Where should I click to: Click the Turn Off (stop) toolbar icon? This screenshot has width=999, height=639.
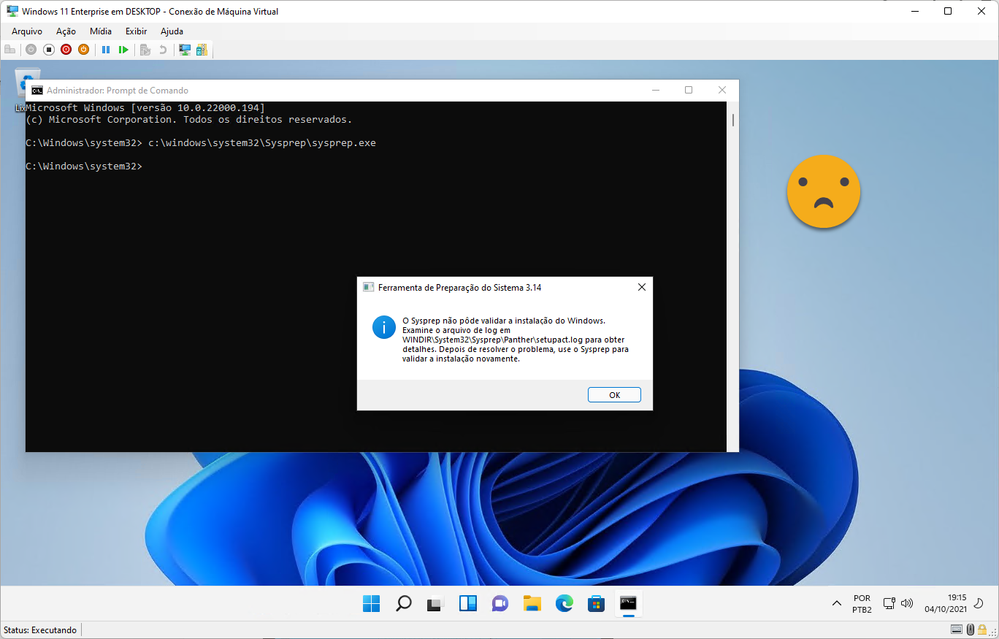[x=48, y=50]
